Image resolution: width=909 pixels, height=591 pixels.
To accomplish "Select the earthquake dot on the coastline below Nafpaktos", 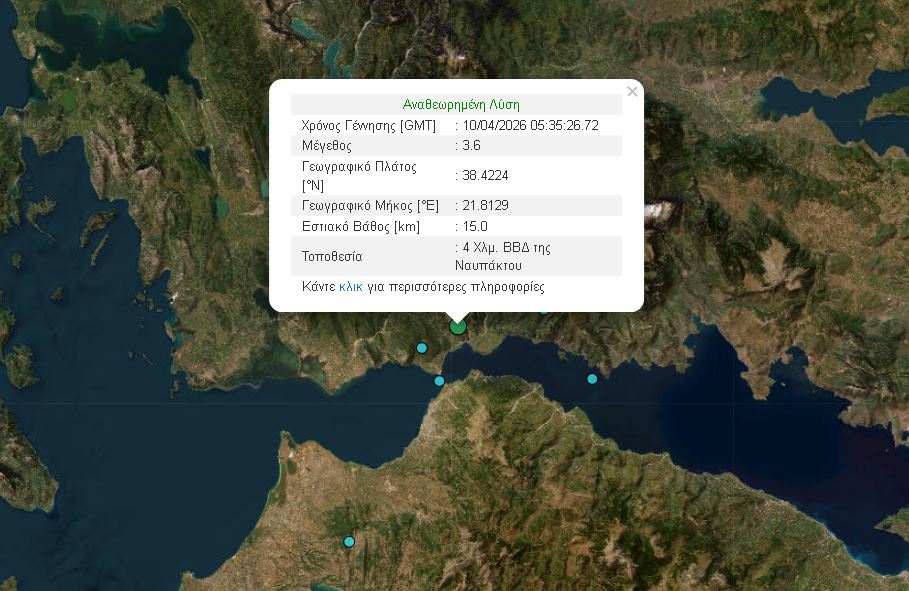I will tap(438, 381).
